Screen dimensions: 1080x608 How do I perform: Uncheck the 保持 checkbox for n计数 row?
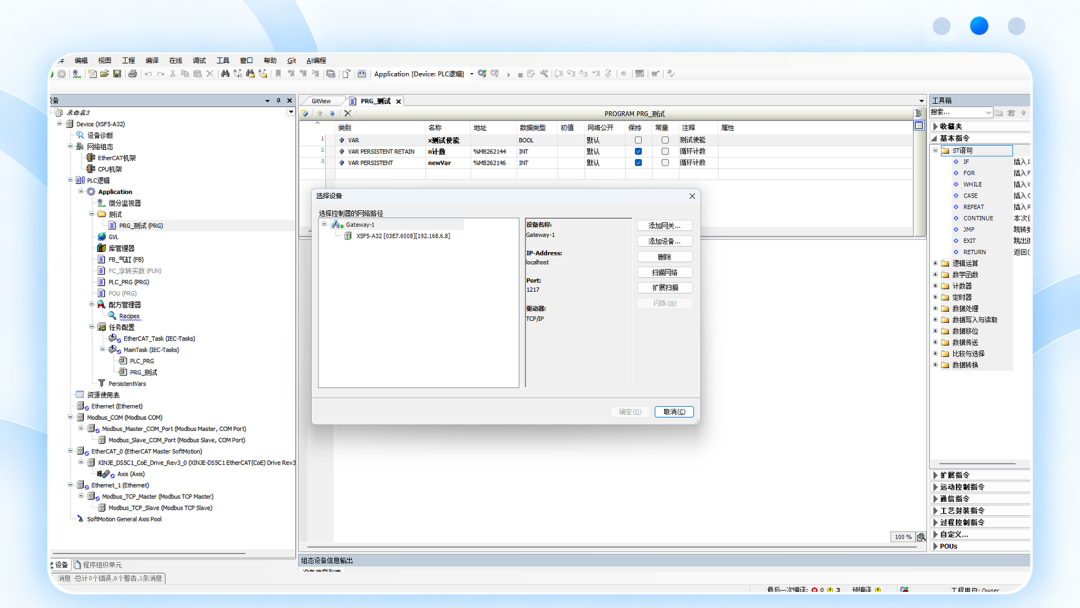[x=638, y=151]
